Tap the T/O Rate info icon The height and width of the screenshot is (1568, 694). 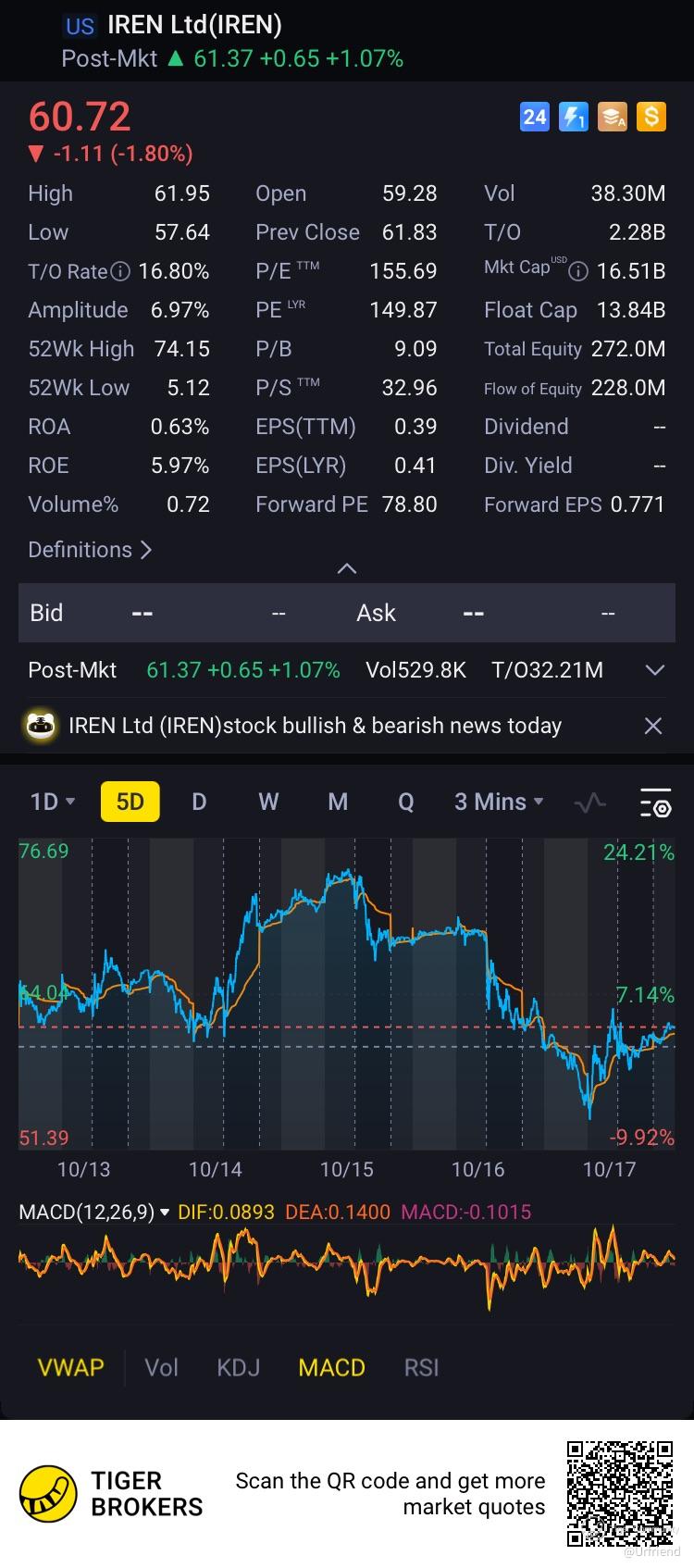[x=120, y=271]
